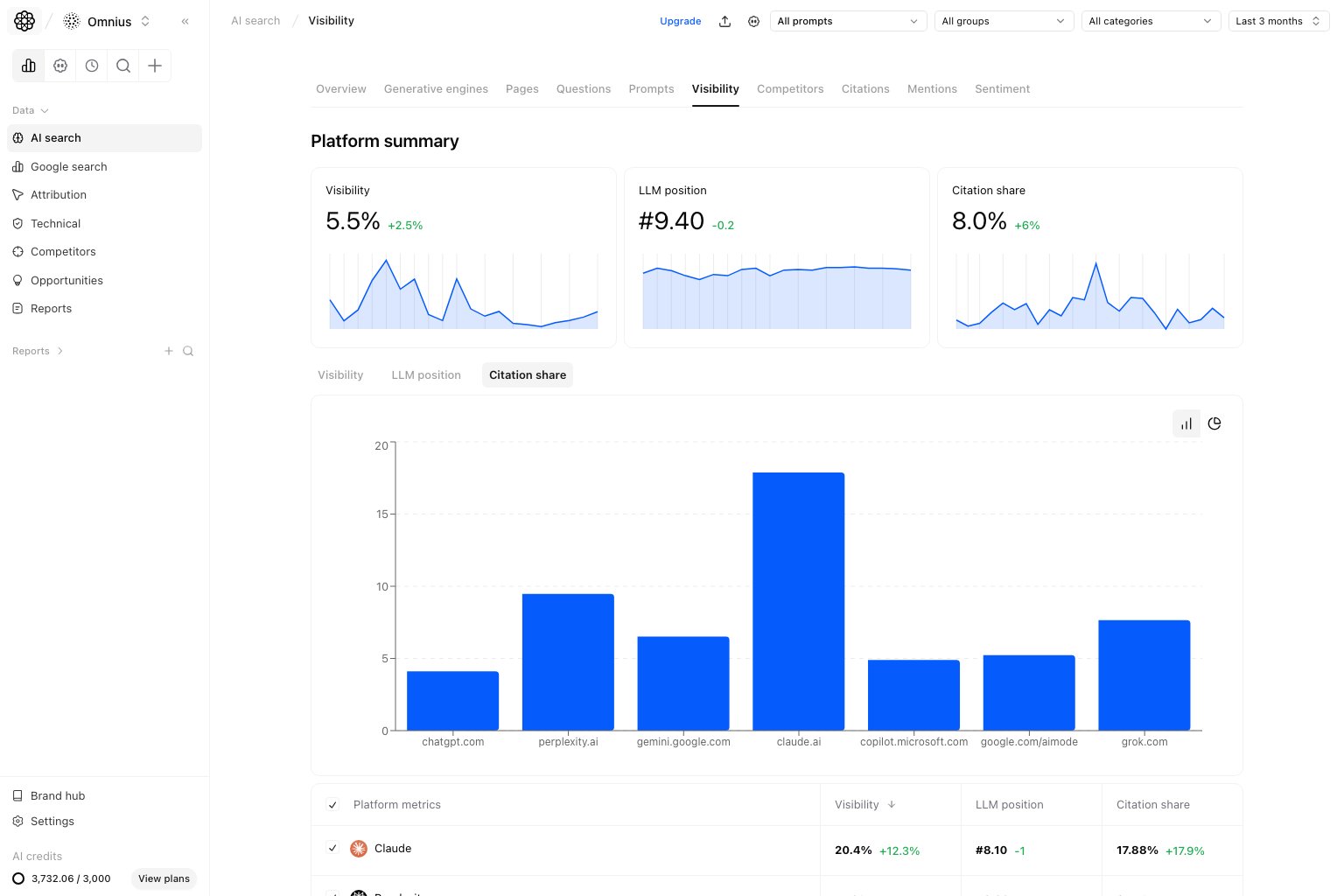Open the sidebar search magnifier icon

[123, 66]
